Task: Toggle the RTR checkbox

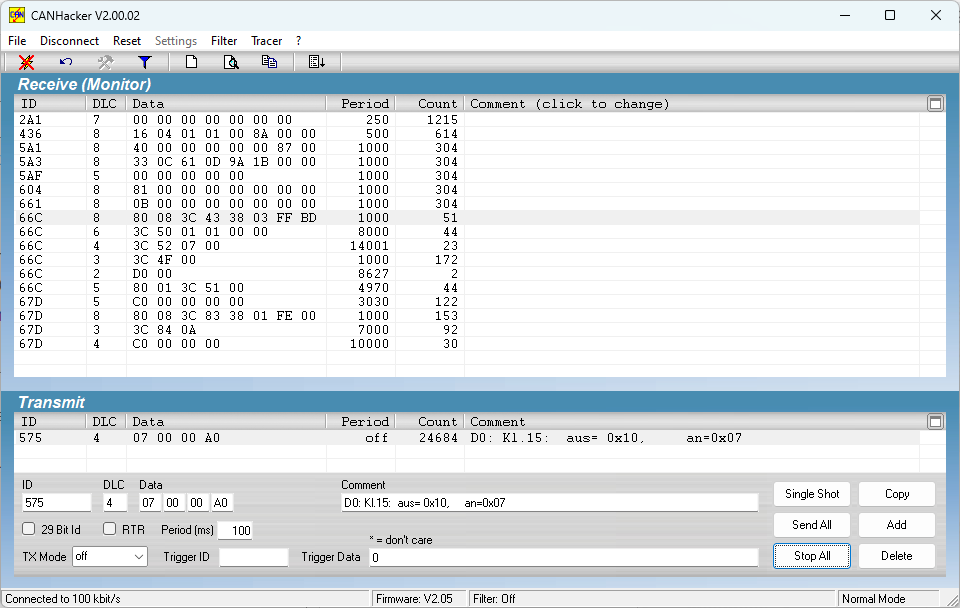Action: 110,528
